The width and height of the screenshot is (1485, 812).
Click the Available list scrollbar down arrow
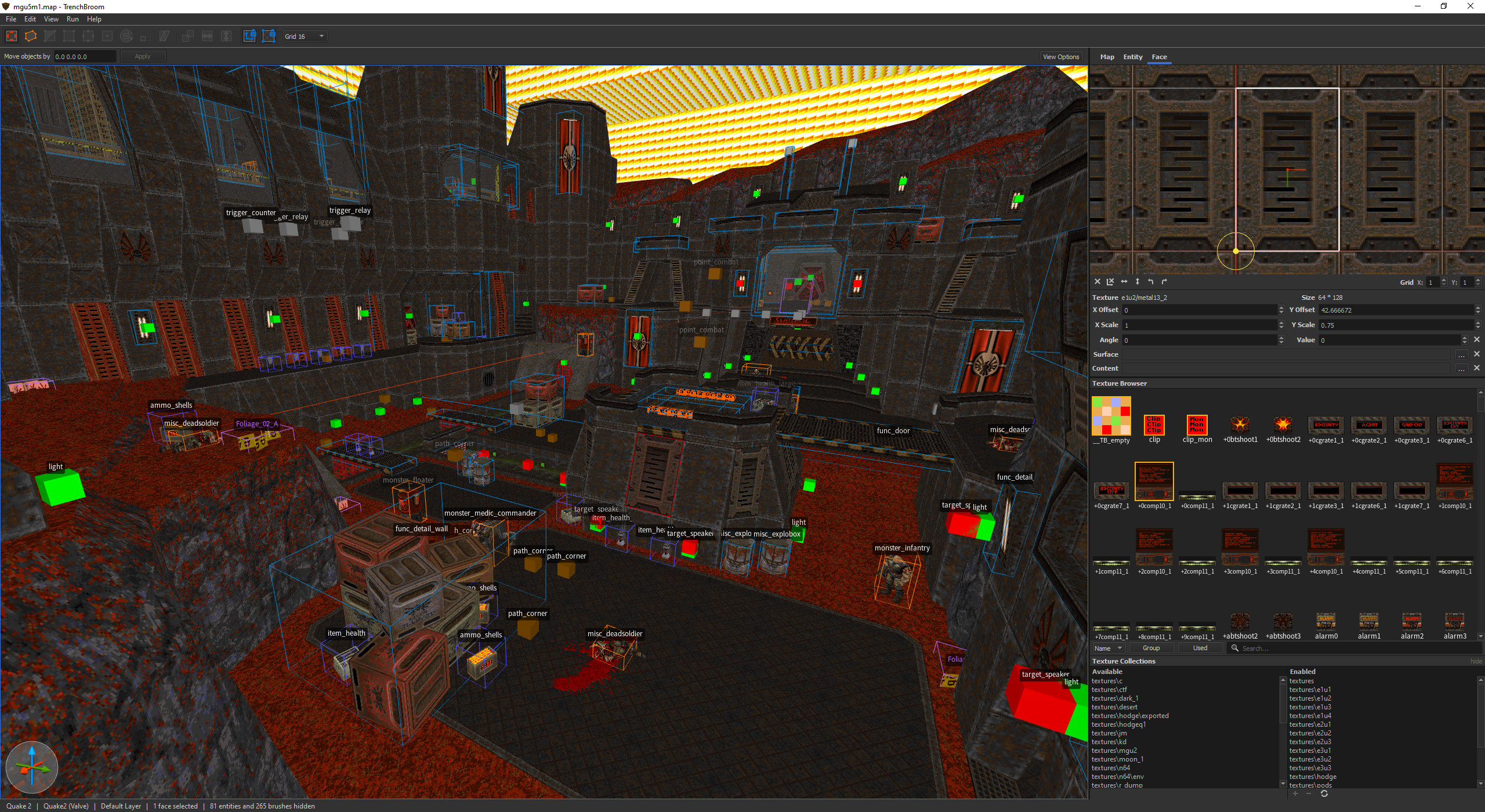pos(1283,784)
